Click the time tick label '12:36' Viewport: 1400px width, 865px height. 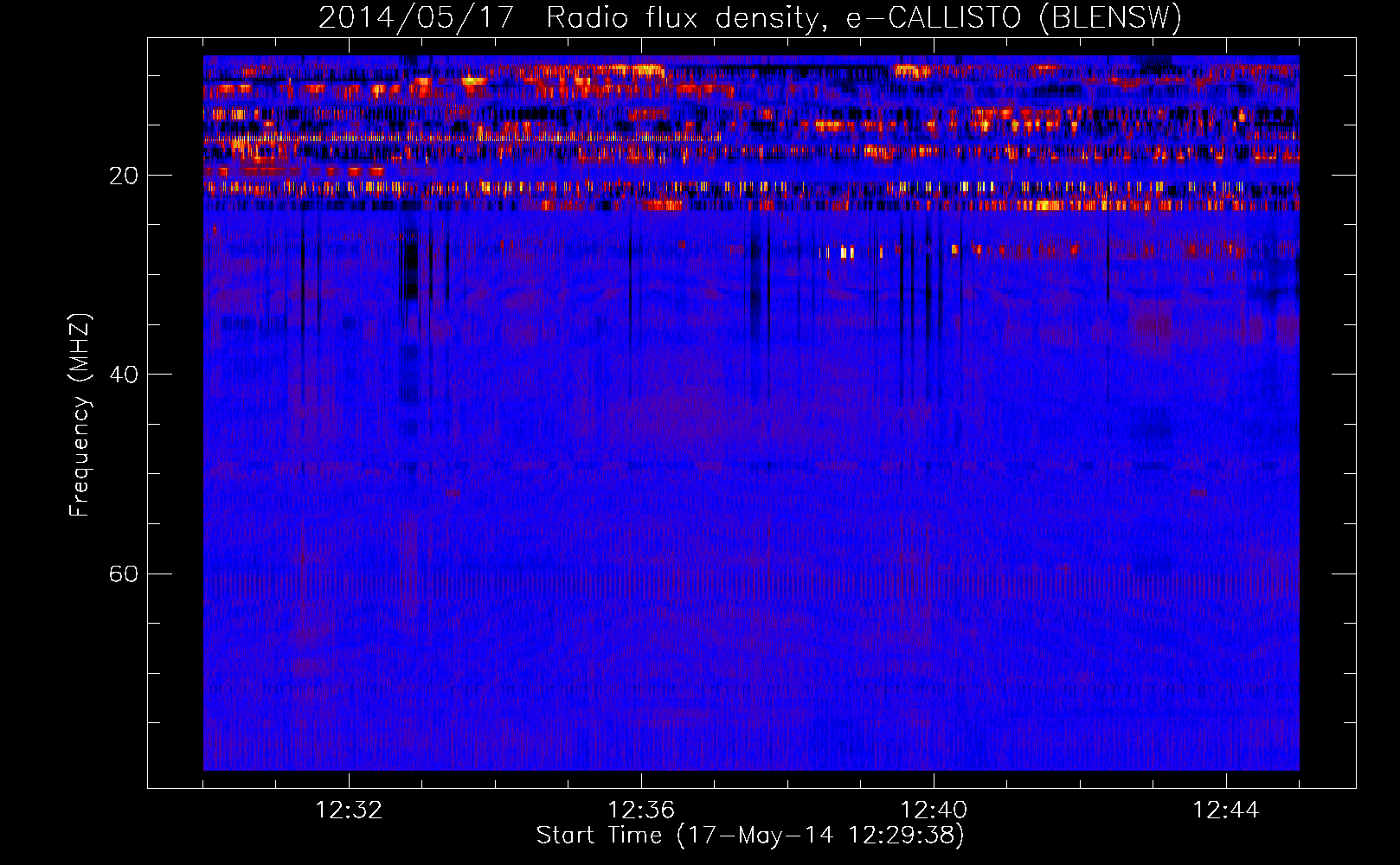point(641,811)
